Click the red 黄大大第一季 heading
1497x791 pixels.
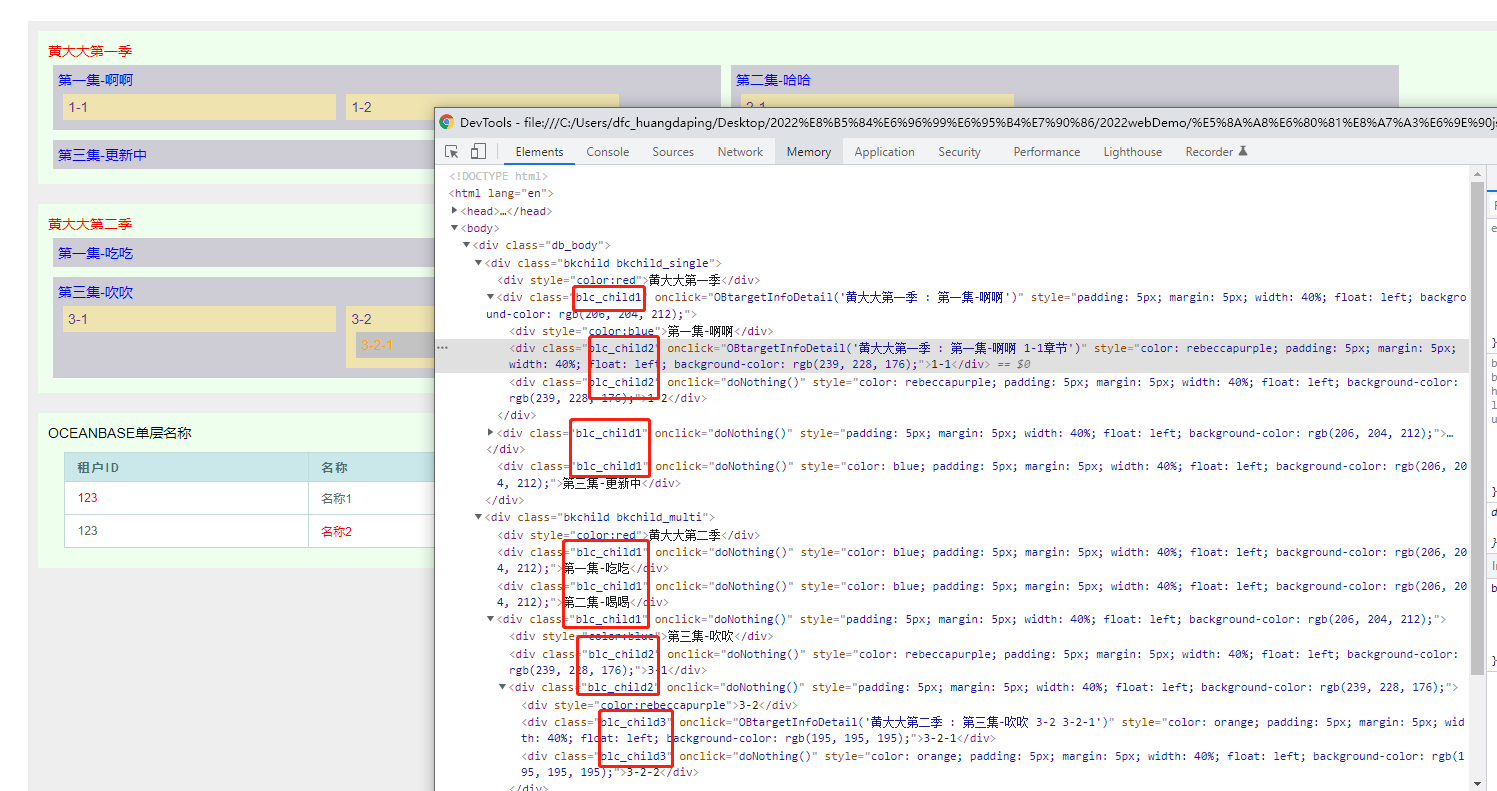click(90, 51)
